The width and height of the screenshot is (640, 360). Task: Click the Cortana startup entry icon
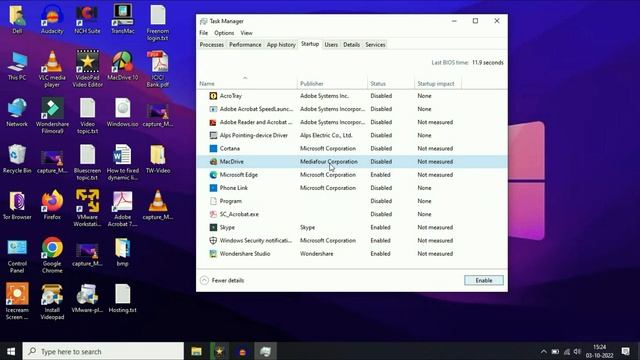point(213,149)
